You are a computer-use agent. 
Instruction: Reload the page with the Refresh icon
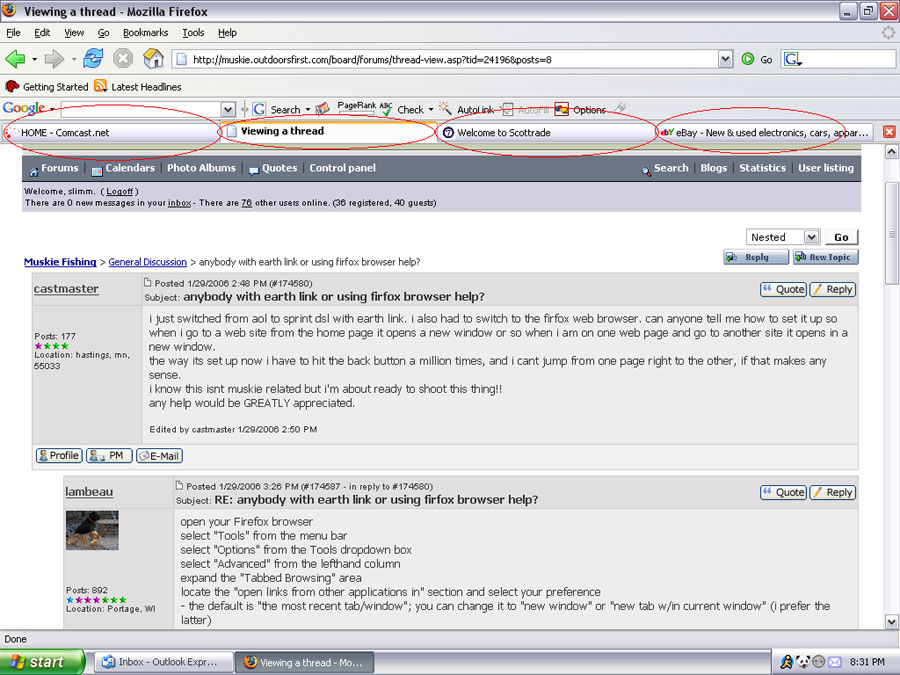(94, 59)
